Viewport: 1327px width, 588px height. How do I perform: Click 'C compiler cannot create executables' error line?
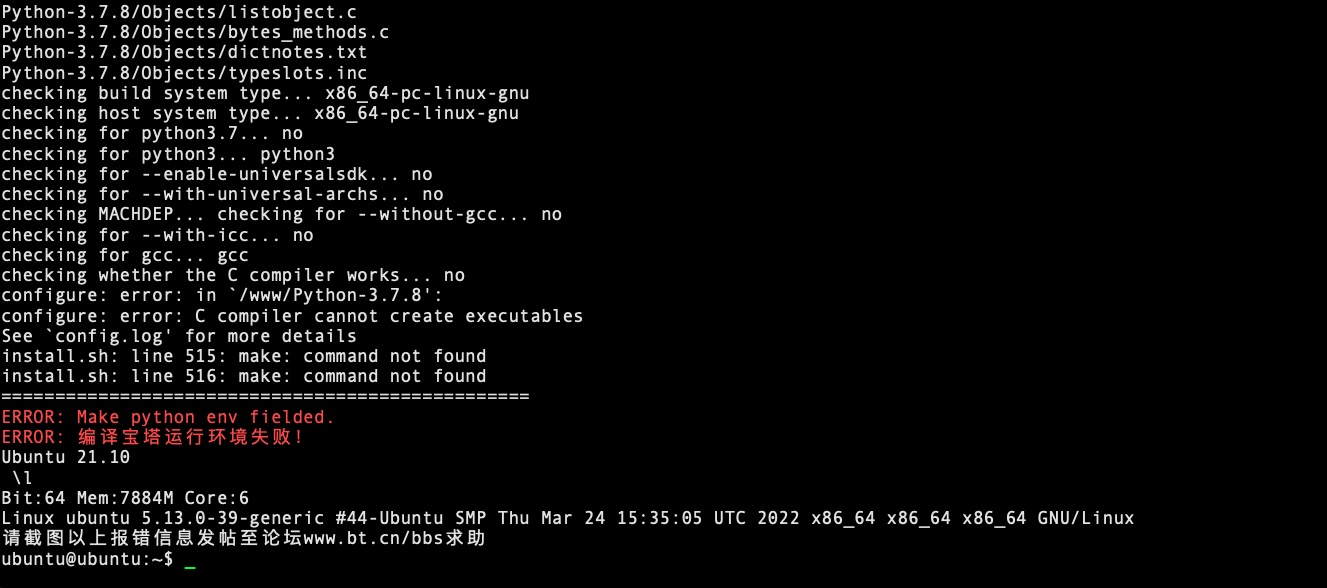coord(292,316)
